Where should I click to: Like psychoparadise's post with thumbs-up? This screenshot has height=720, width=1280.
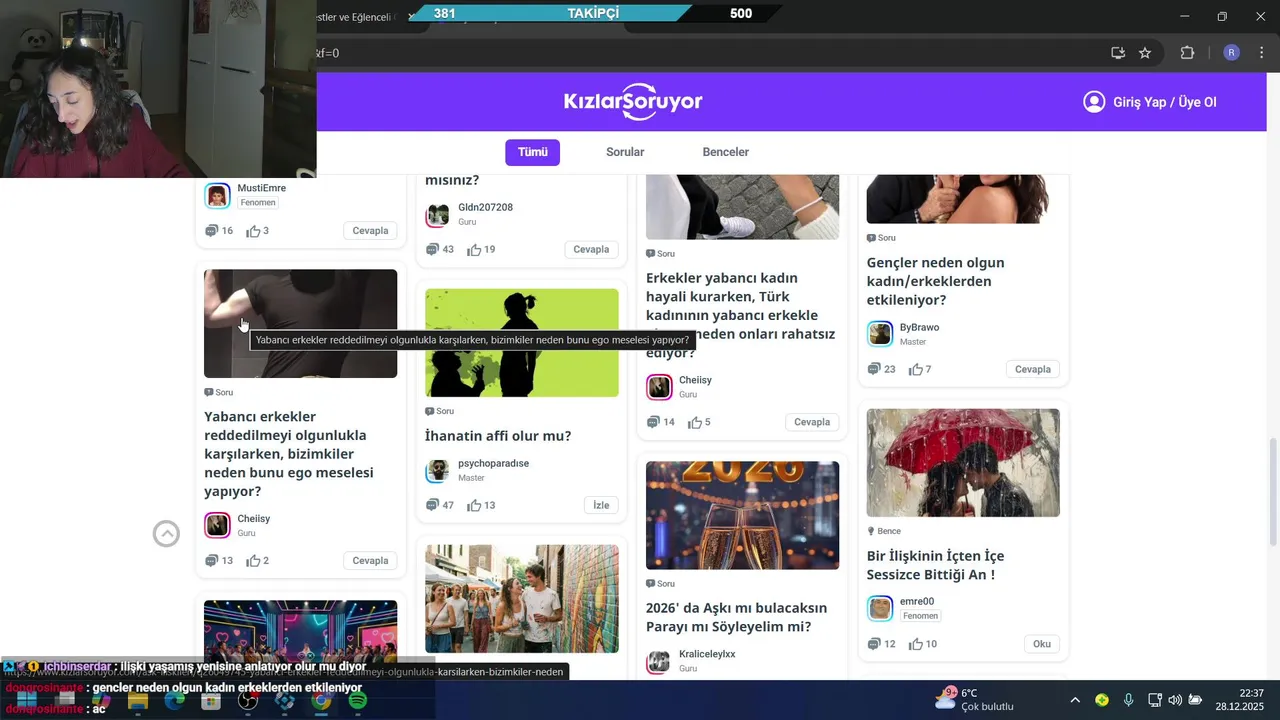474,506
